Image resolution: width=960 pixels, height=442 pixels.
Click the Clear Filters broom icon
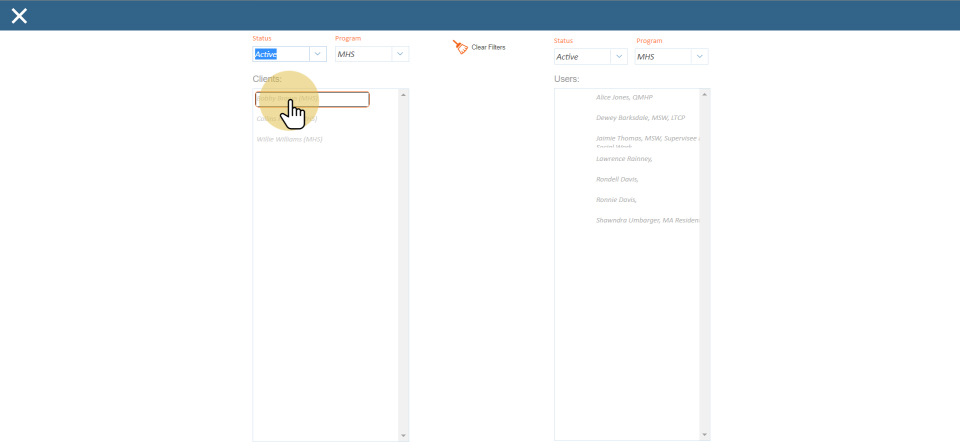pos(460,47)
